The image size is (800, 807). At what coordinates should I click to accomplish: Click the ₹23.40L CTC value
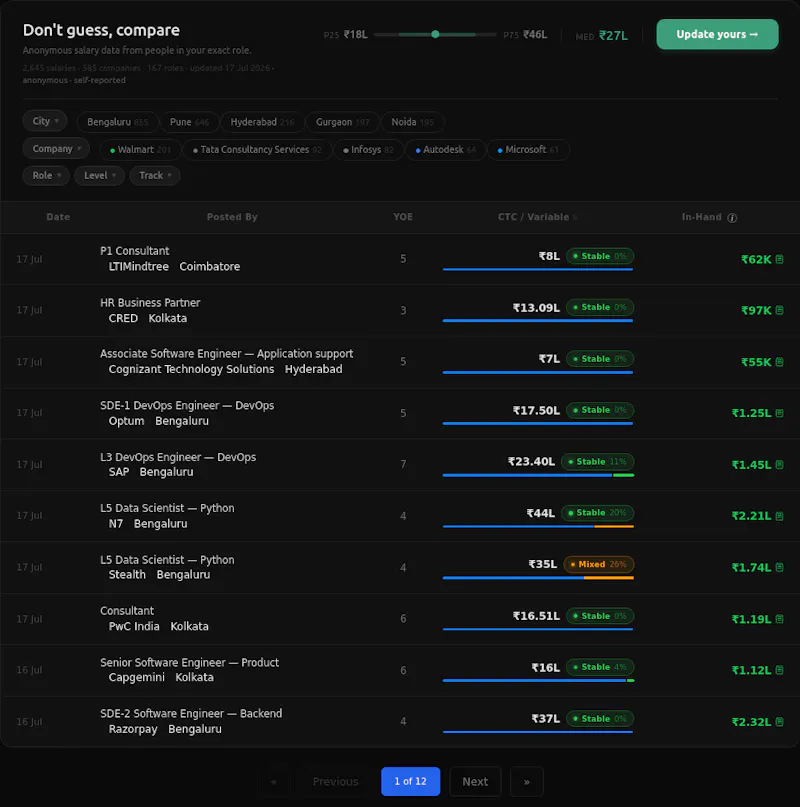click(531, 462)
